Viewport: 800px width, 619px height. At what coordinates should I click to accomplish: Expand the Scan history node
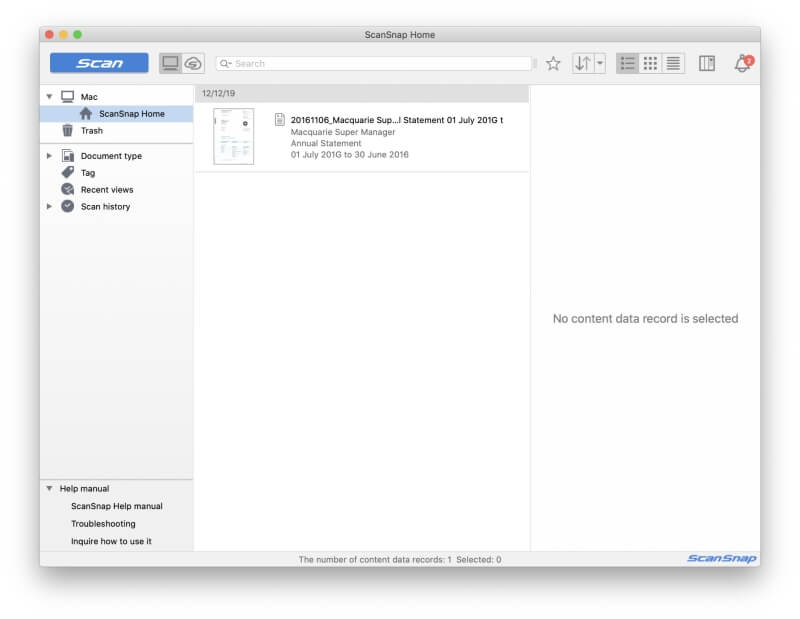[x=49, y=206]
